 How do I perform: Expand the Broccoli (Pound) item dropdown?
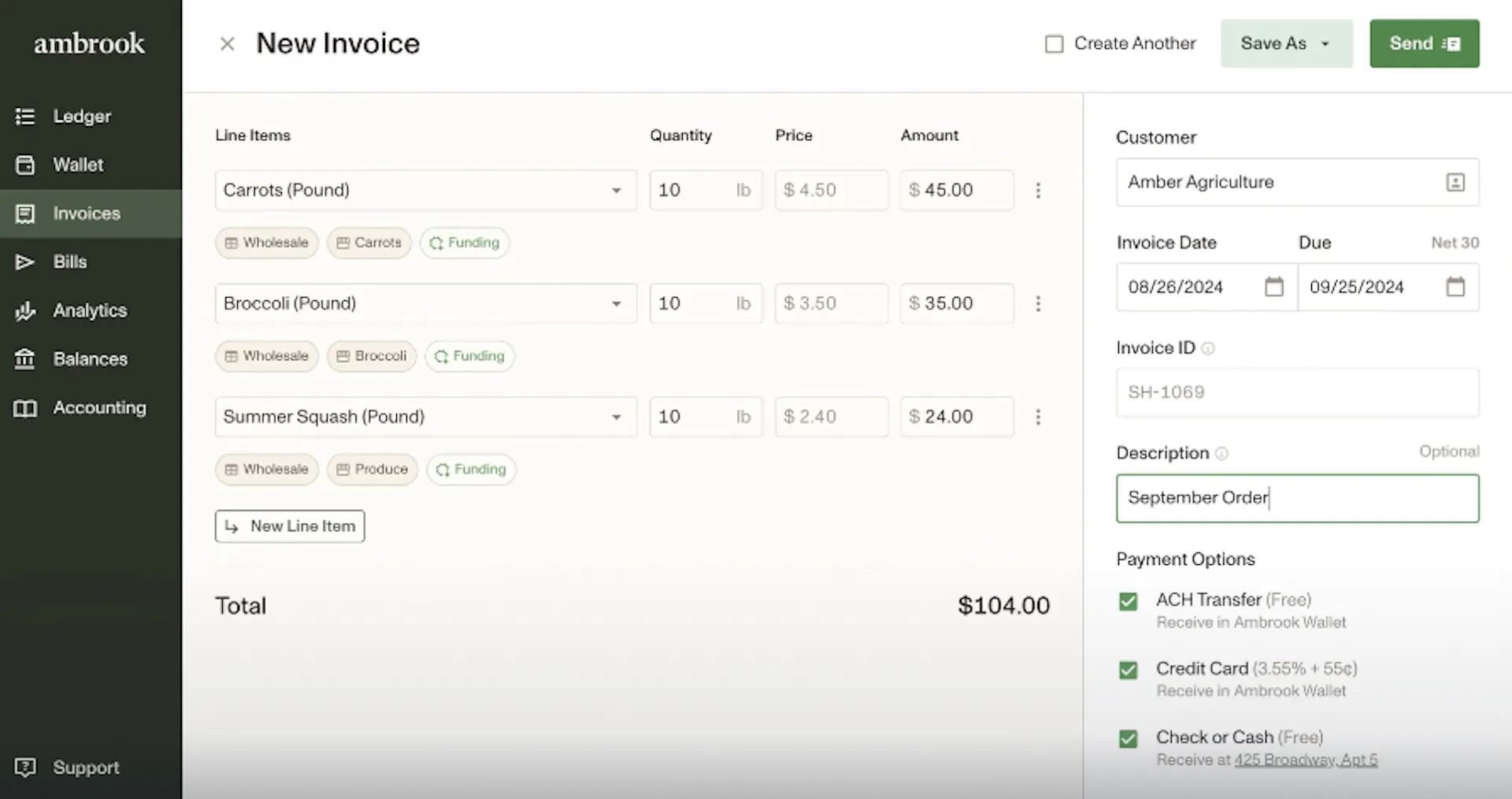tap(617, 304)
